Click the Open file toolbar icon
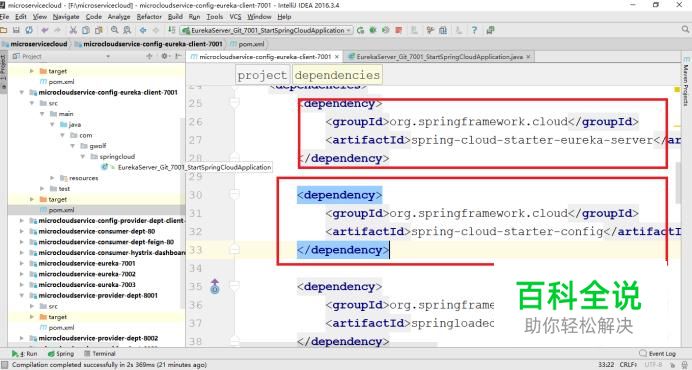Viewport: 692px width, 370px height. point(4,30)
